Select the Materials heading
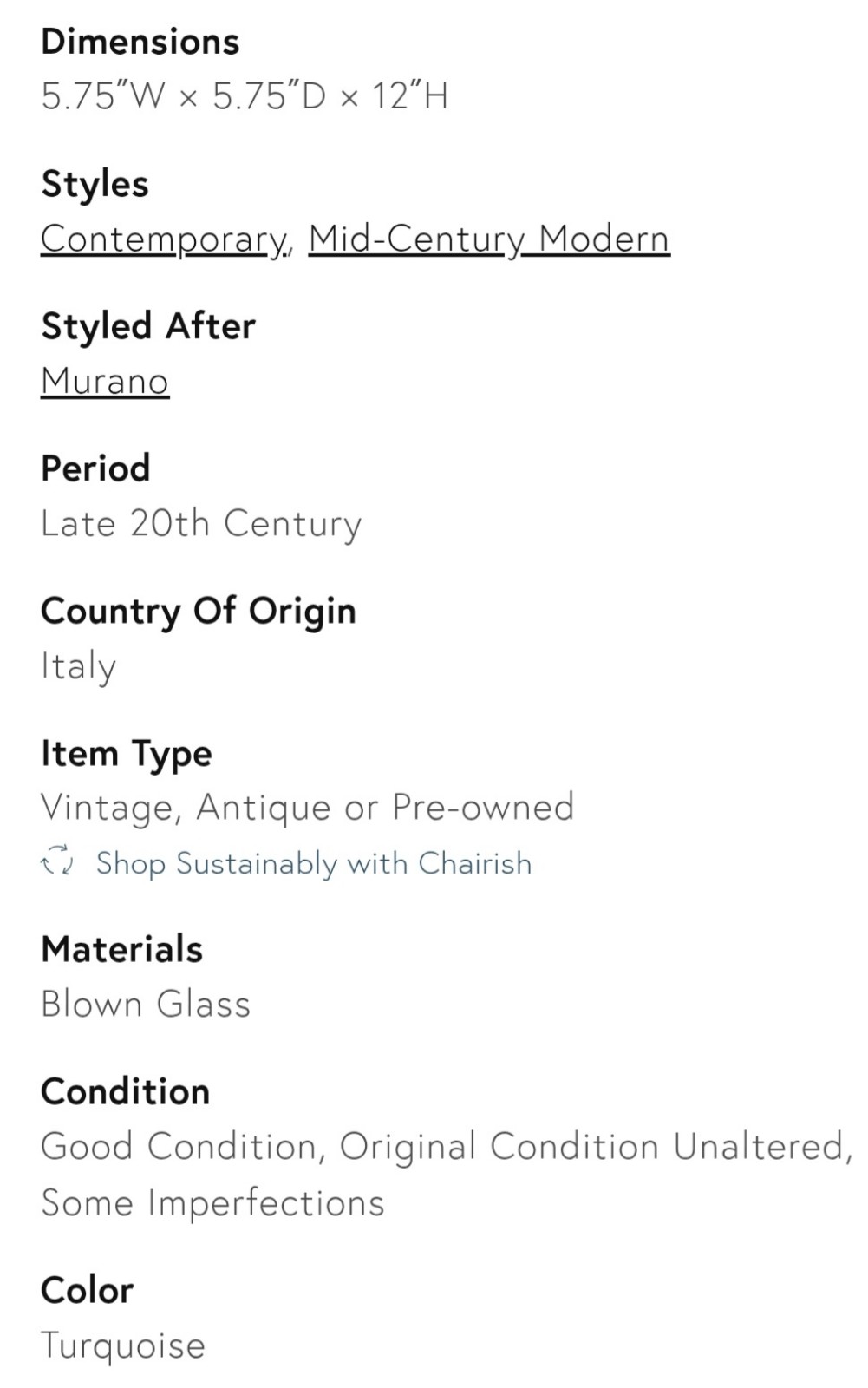 [x=122, y=949]
